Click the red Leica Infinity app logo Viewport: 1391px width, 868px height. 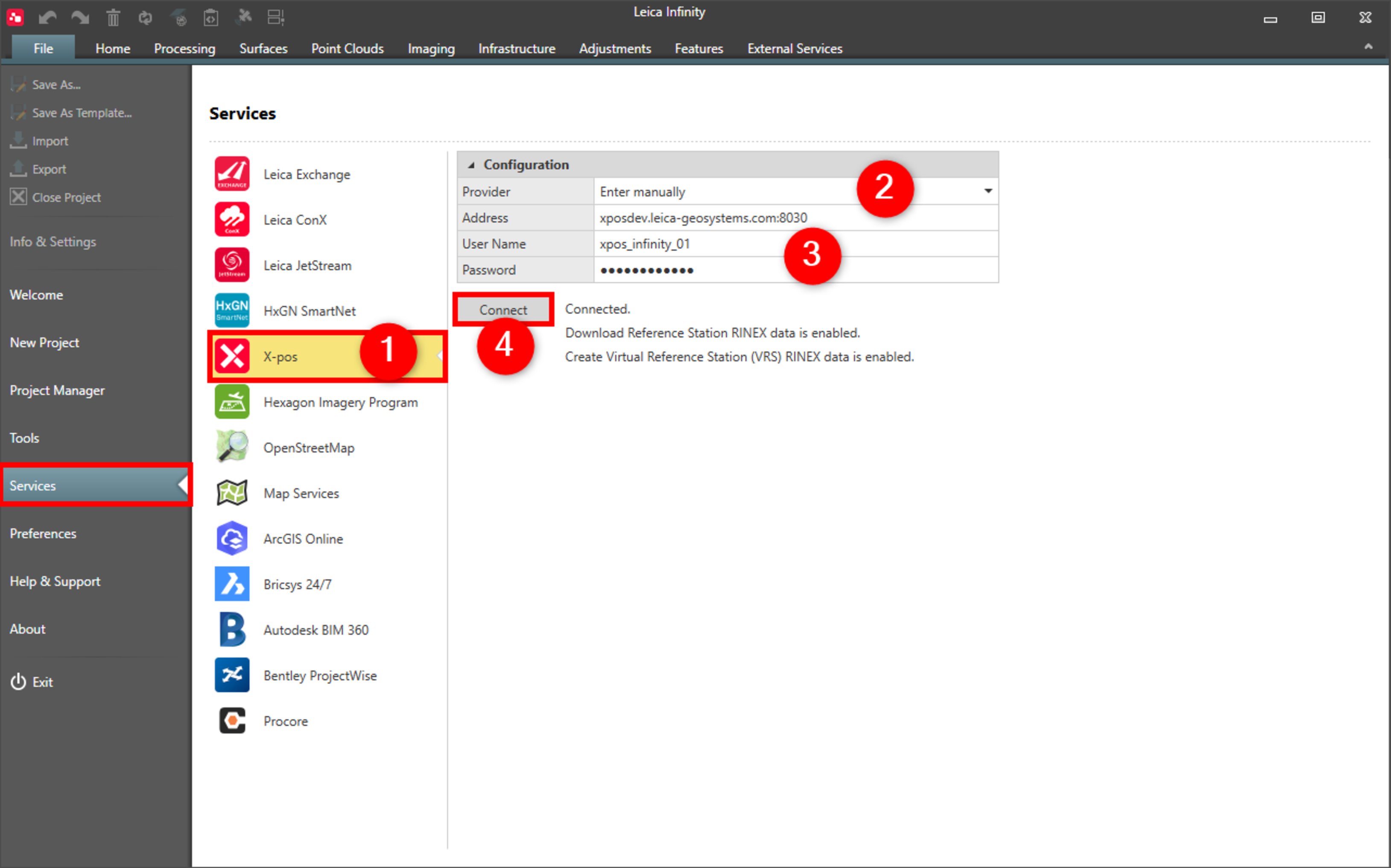coord(15,17)
